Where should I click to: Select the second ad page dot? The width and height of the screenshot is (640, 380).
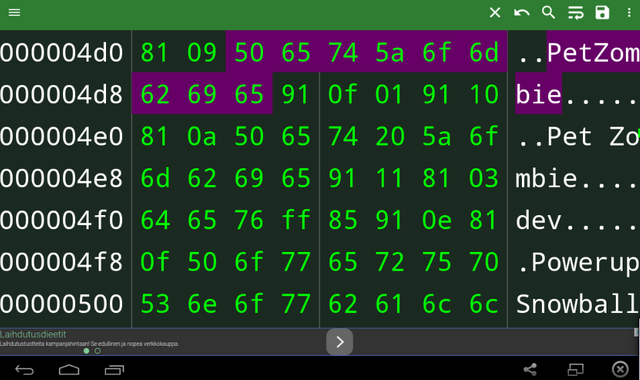98,351
